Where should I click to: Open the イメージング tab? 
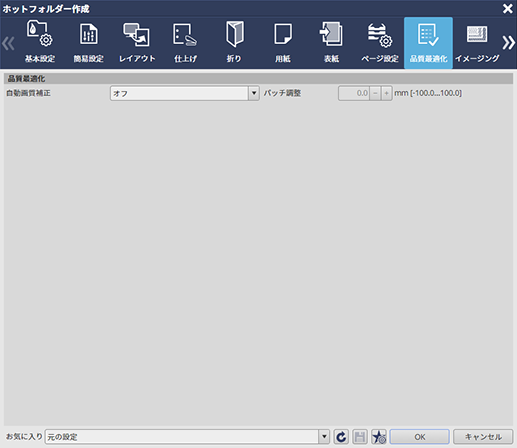click(x=477, y=43)
